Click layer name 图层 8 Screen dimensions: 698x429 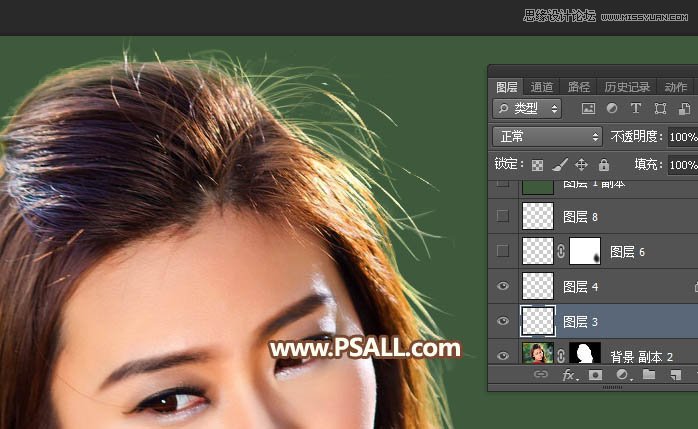tap(580, 217)
